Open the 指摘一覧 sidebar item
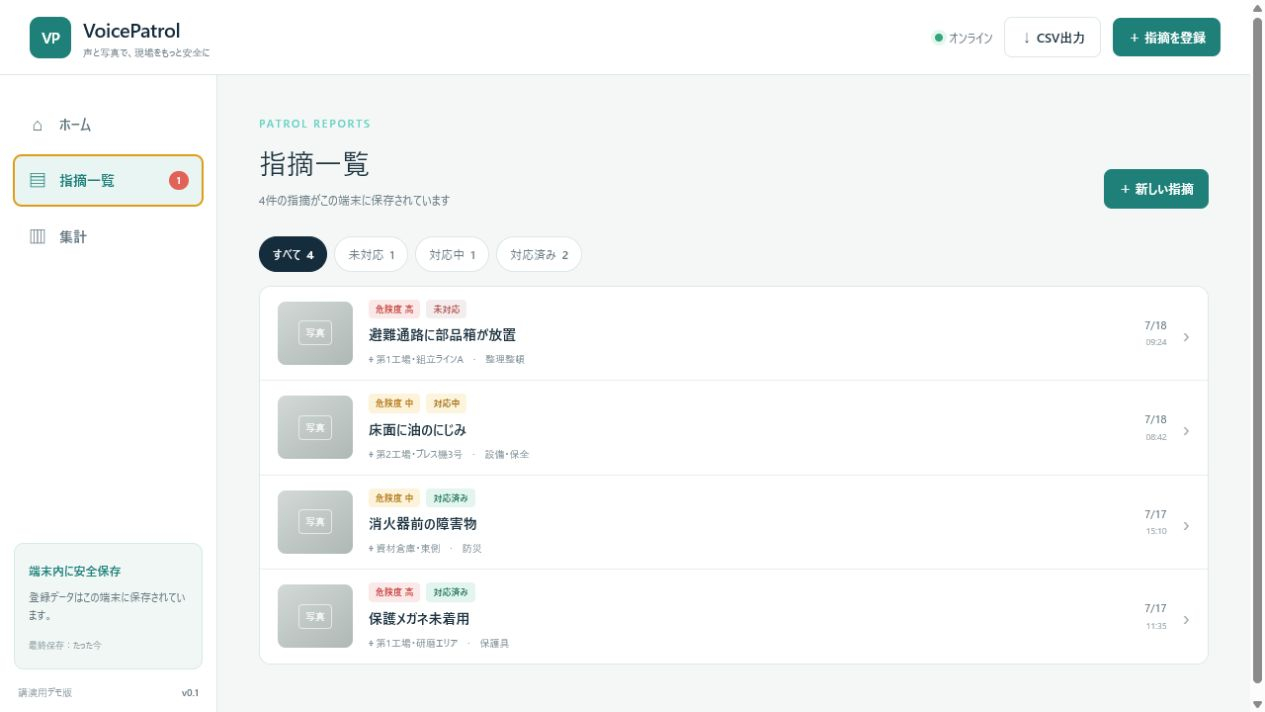Screen dimensions: 1265x712 click(108, 181)
